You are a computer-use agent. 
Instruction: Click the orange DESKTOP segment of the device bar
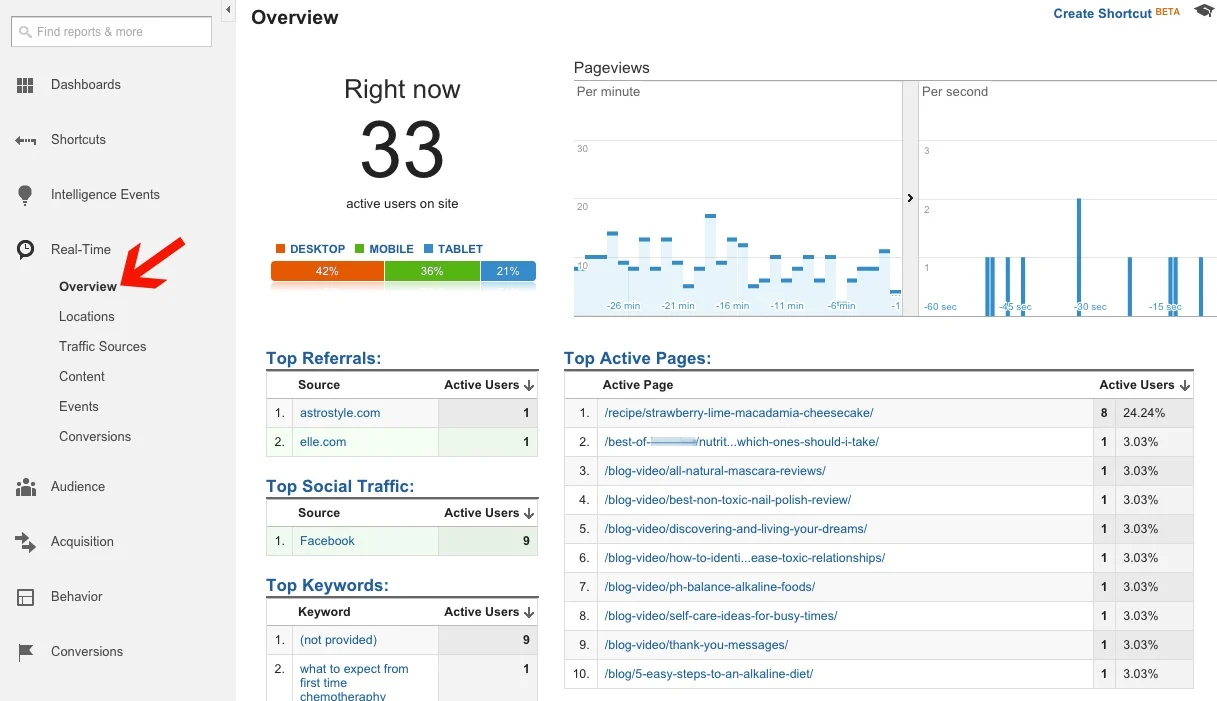point(327,271)
